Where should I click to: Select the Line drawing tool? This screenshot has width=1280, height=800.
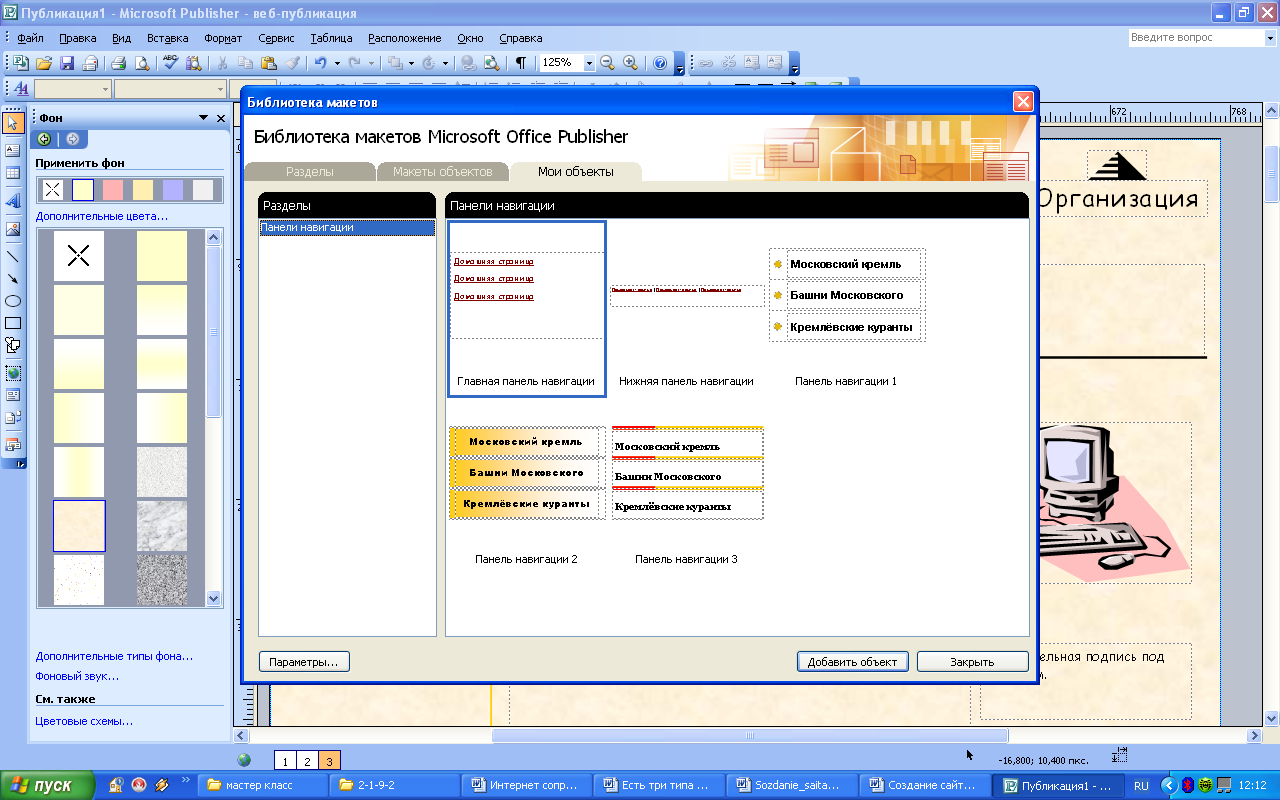tap(13, 255)
